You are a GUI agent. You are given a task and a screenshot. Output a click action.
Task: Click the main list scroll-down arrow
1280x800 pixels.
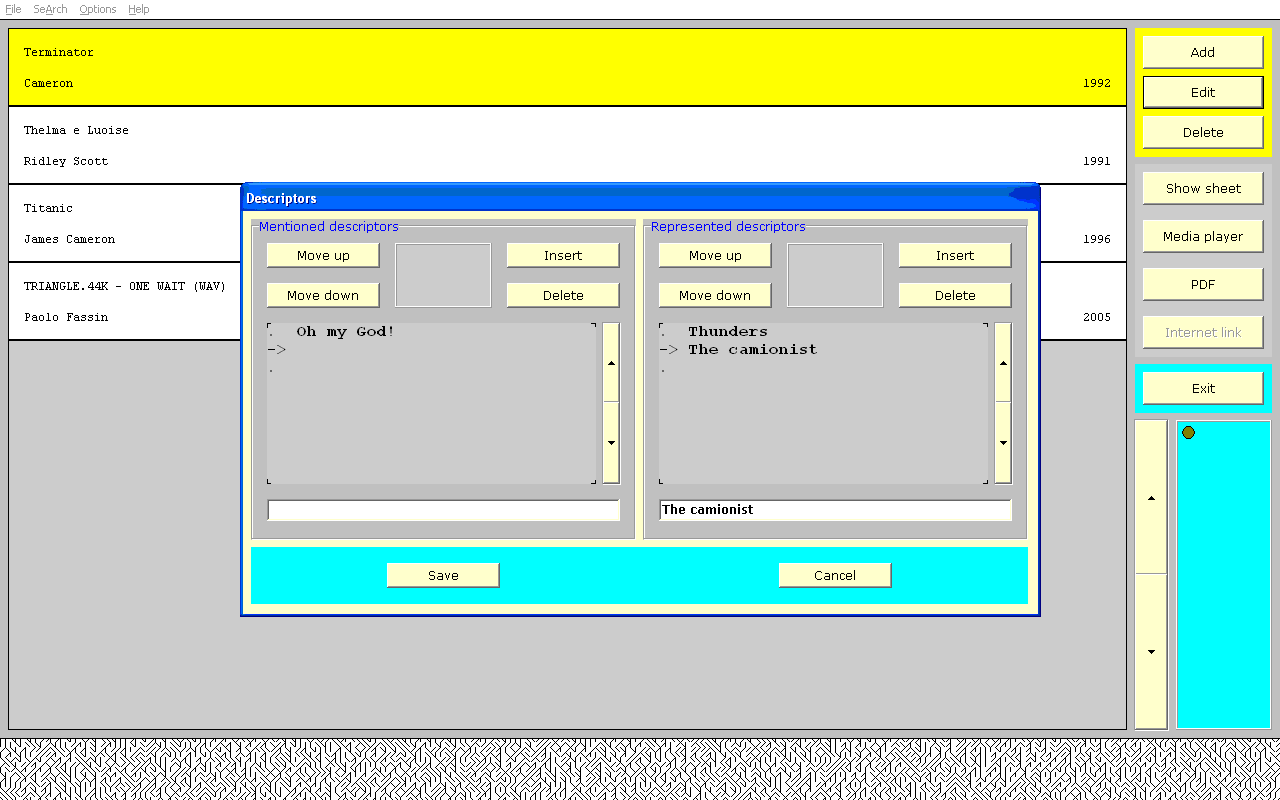[x=1151, y=652]
